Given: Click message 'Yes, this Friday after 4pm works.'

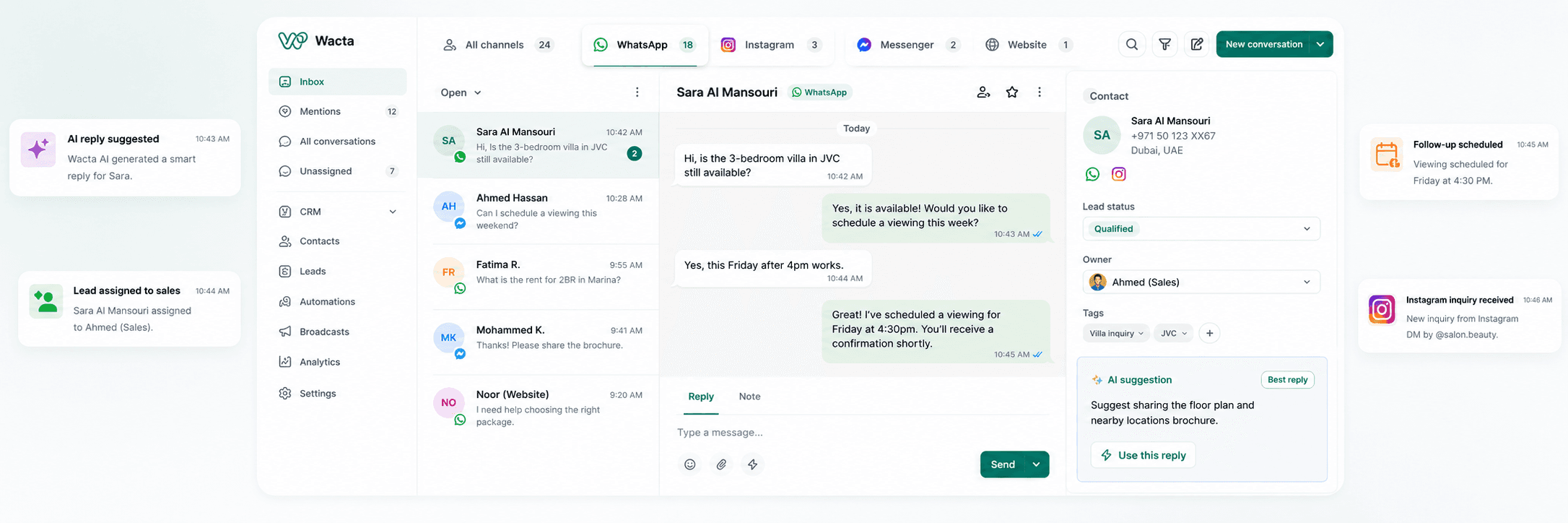Looking at the screenshot, I should (x=772, y=269).
